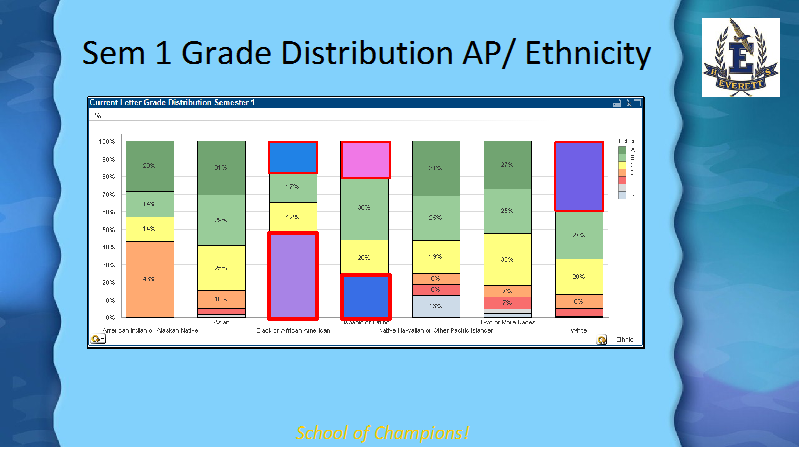Click the 70% value on the vertical axis
The width and height of the screenshot is (800, 450).
click(x=108, y=194)
